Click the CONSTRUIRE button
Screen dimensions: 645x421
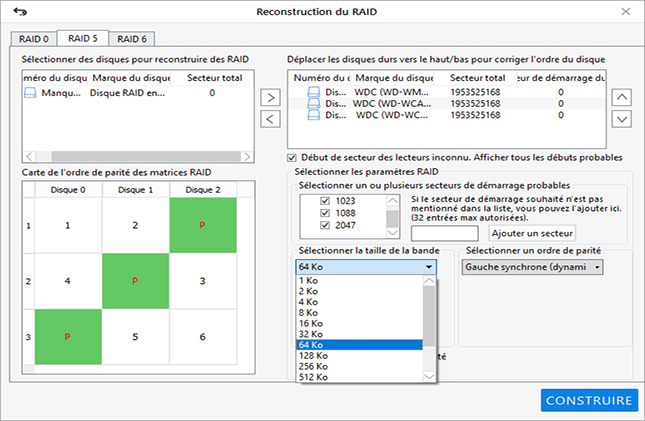click(589, 400)
